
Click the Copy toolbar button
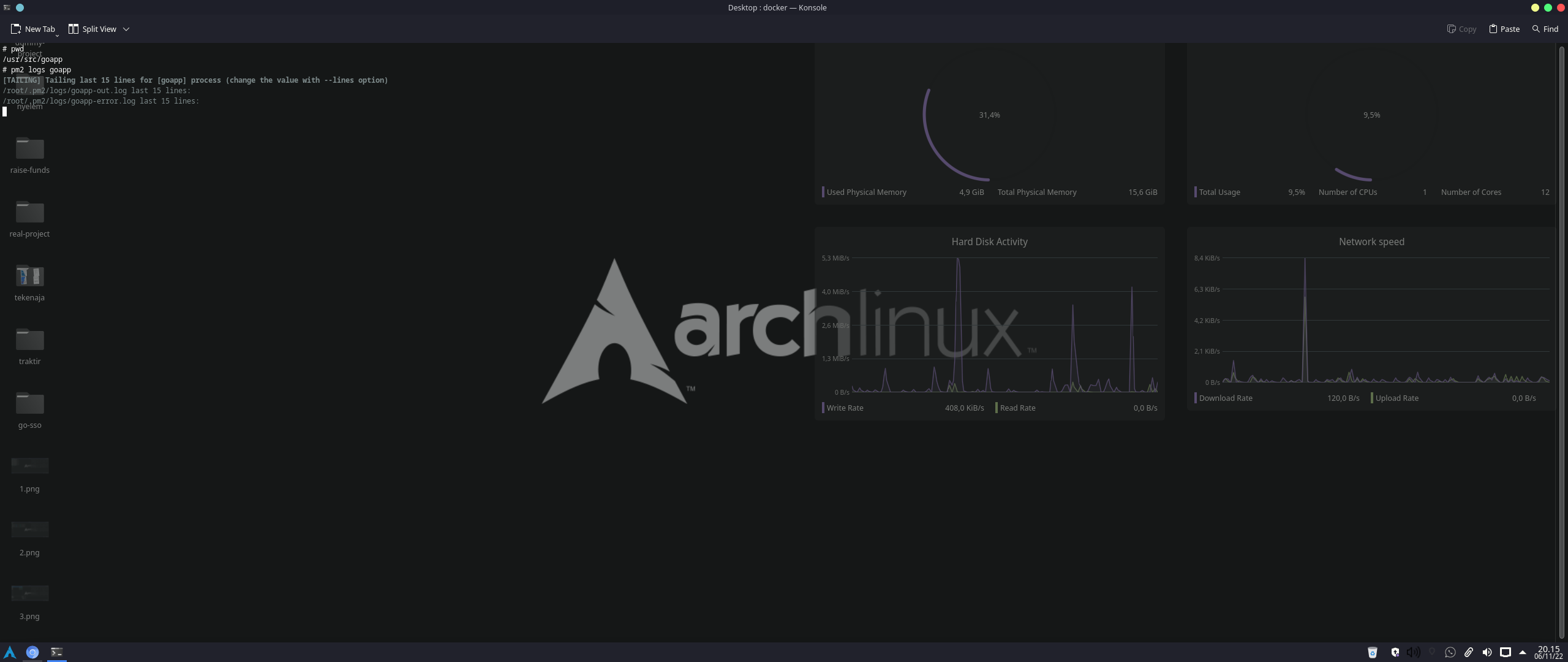tap(1461, 29)
